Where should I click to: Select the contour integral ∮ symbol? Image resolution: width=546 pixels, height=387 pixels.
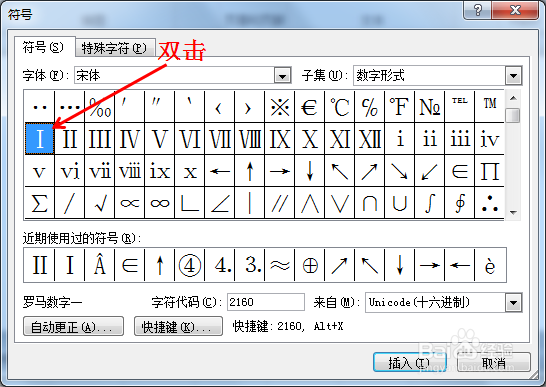(460, 203)
